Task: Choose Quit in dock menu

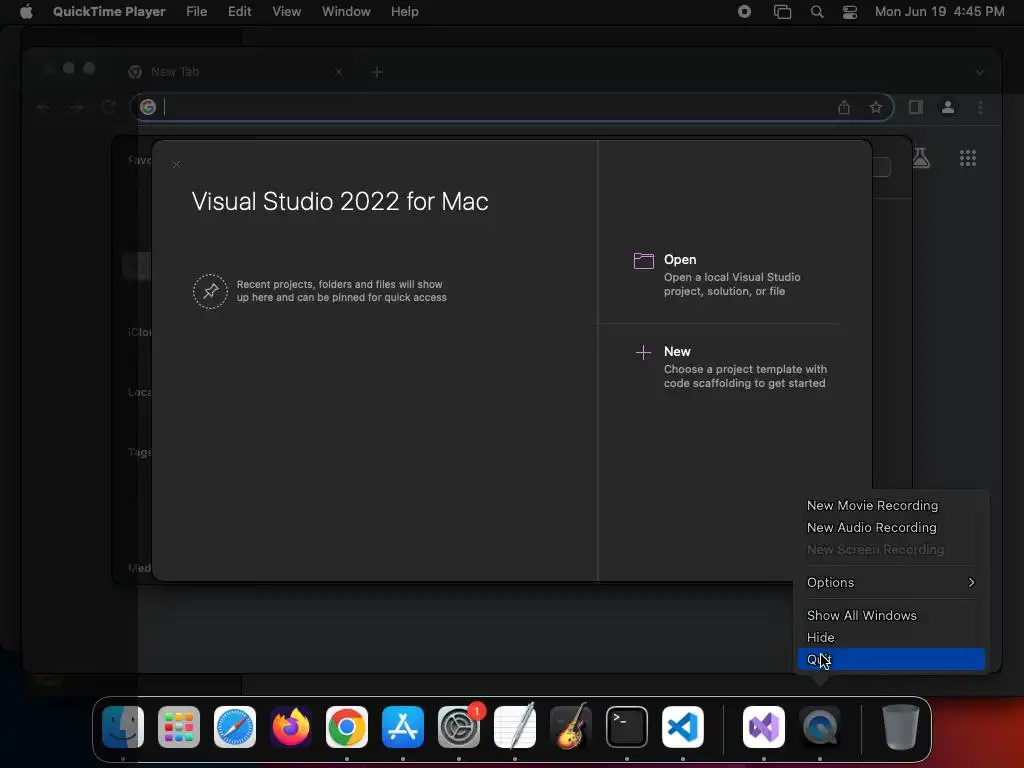Action: click(891, 660)
